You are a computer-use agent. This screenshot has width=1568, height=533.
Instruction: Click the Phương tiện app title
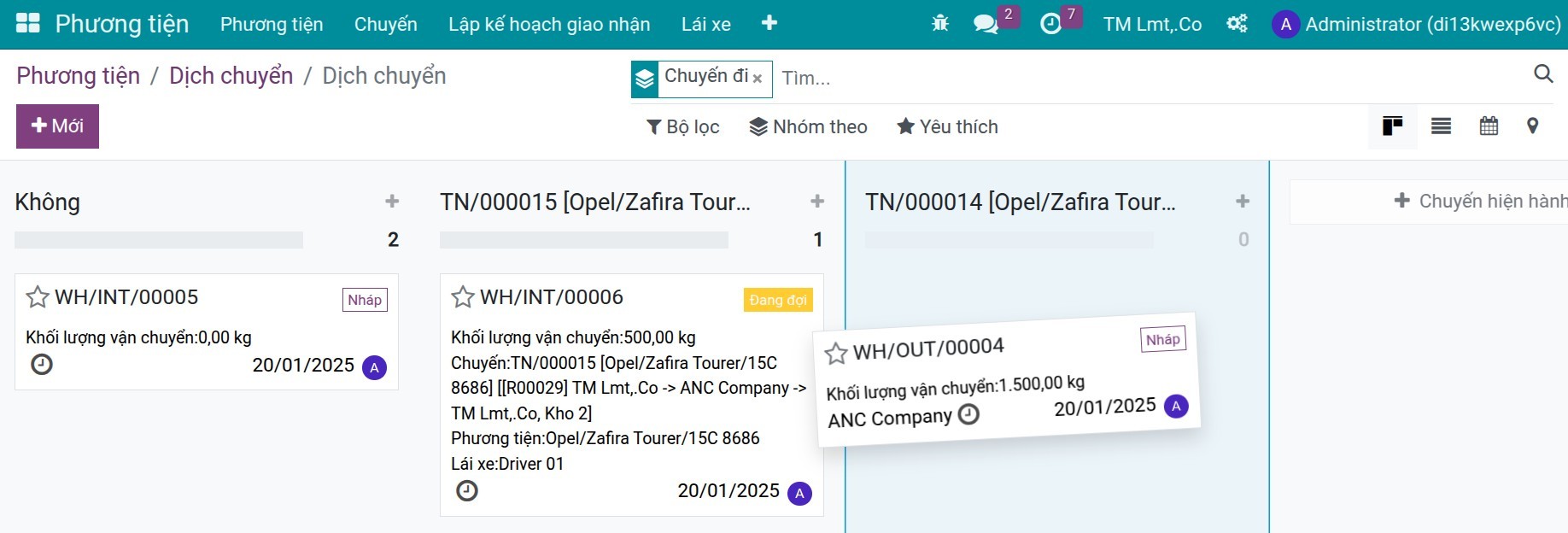point(122,24)
